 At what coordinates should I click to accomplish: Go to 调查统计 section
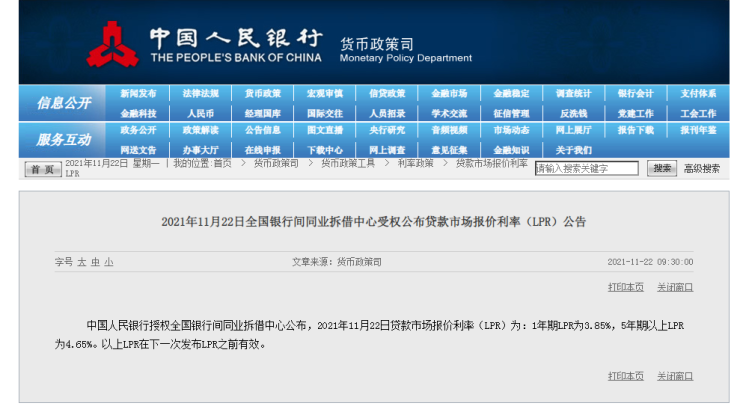point(573,93)
